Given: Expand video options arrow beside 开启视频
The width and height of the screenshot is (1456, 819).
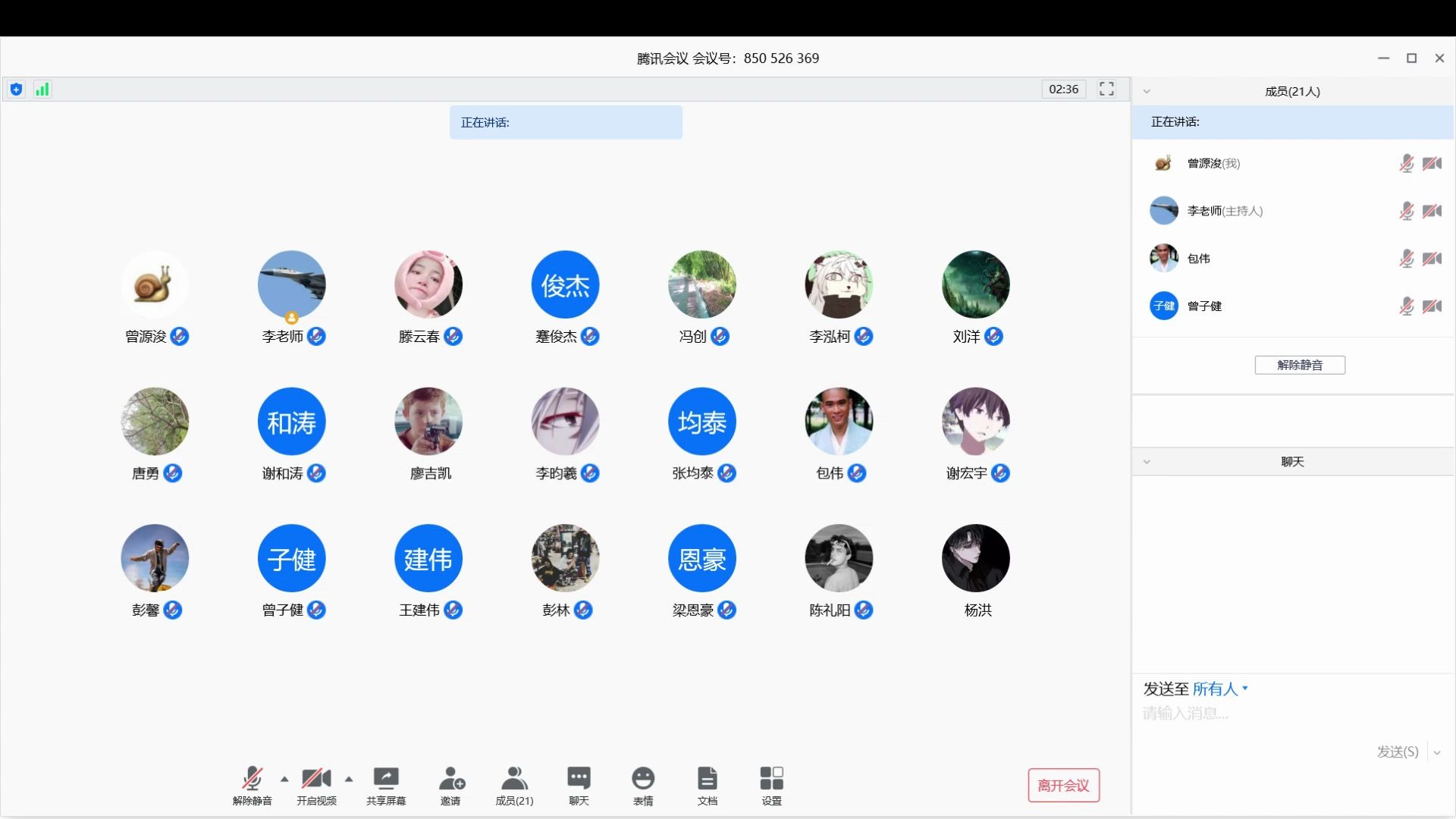Looking at the screenshot, I should pos(349,779).
